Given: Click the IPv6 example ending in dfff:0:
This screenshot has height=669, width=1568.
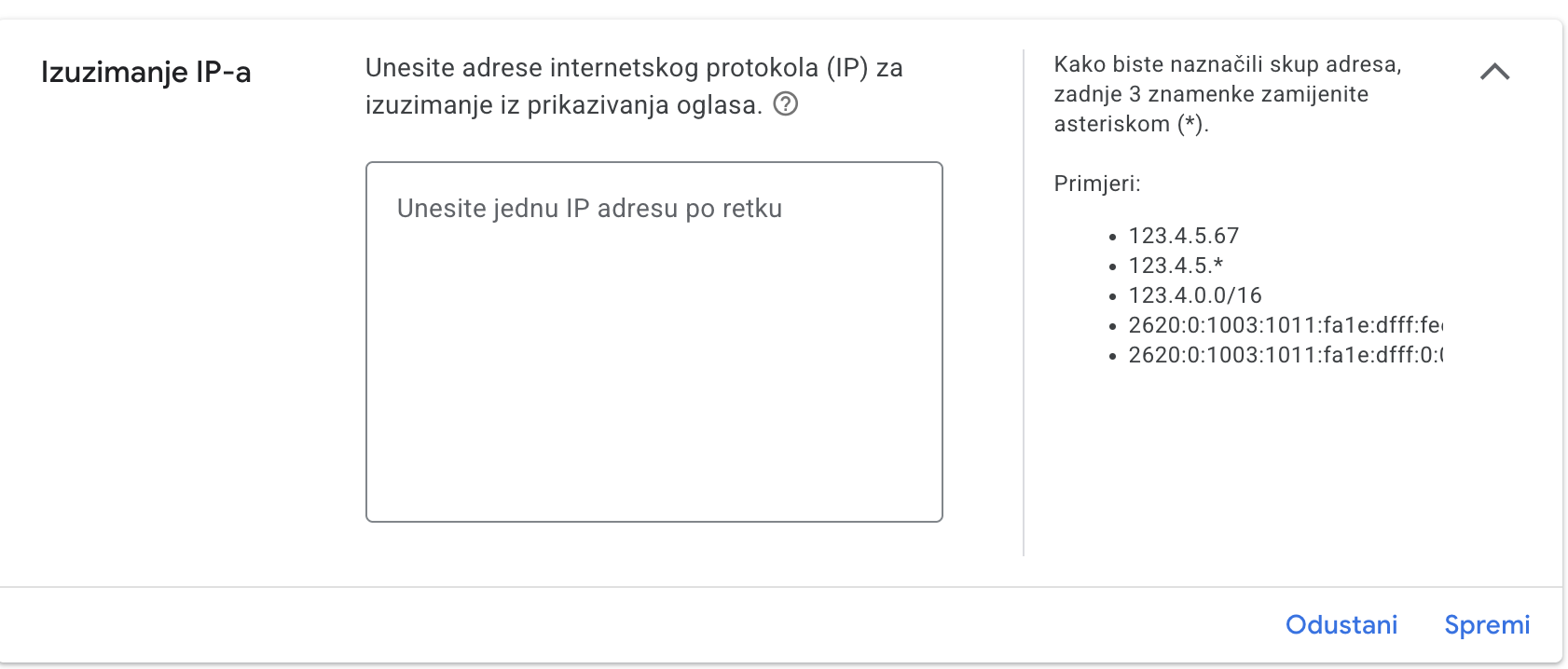Looking at the screenshot, I should [1285, 355].
